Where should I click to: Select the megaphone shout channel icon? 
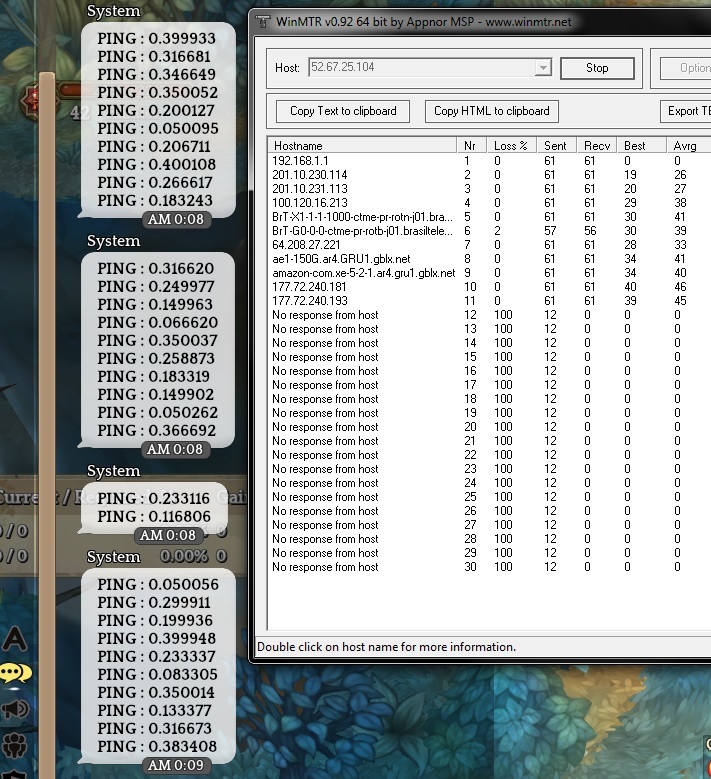pyautogui.click(x=15, y=709)
